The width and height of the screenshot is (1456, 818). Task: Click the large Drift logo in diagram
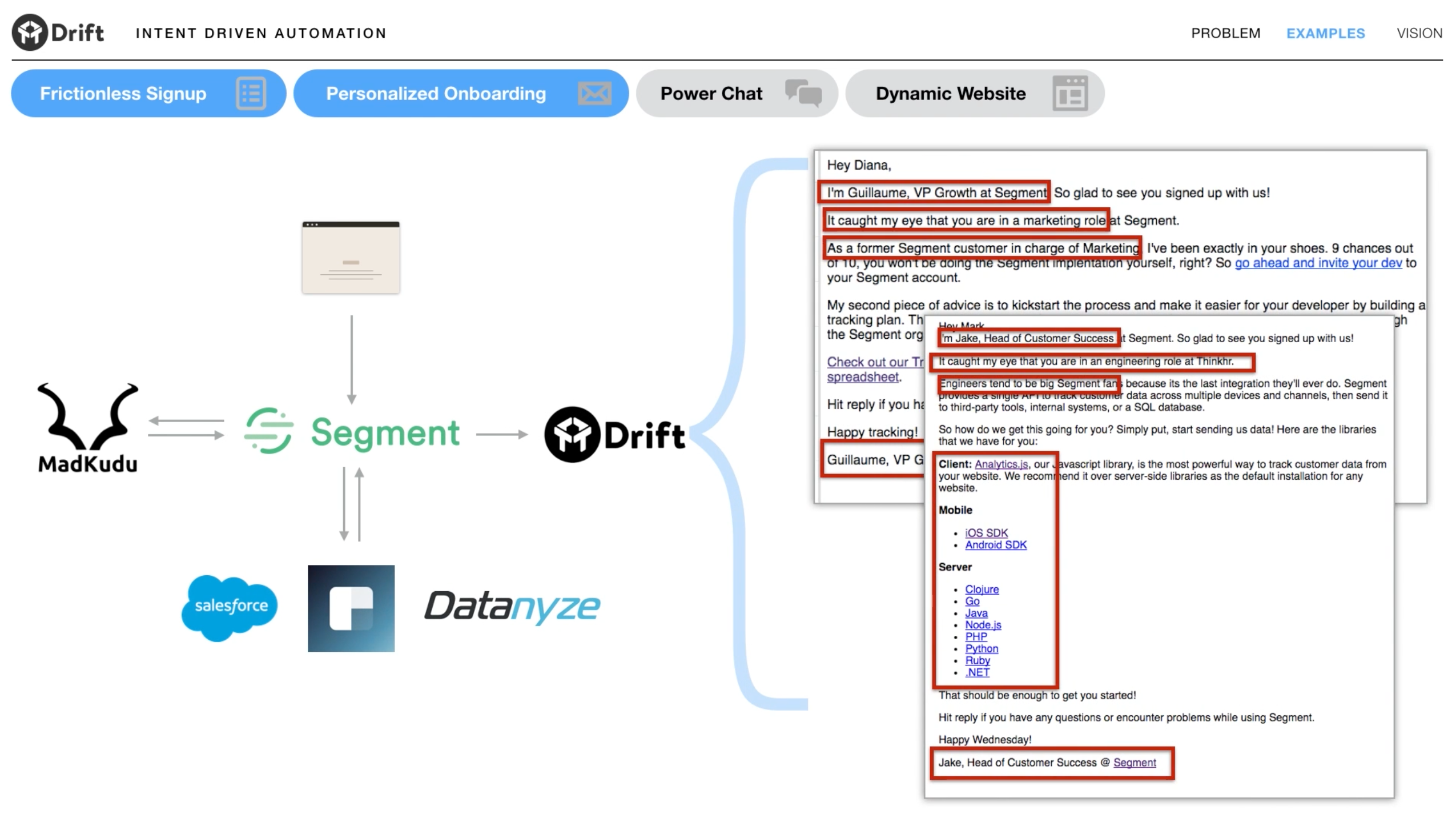pos(614,435)
